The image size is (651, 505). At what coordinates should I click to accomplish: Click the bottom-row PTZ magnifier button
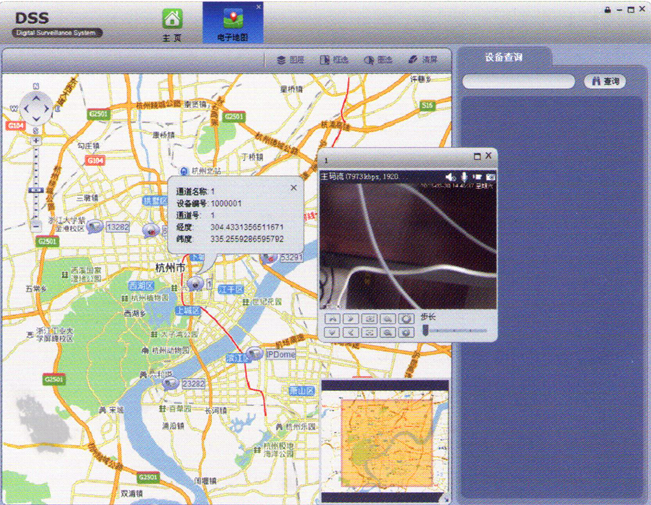[388, 332]
